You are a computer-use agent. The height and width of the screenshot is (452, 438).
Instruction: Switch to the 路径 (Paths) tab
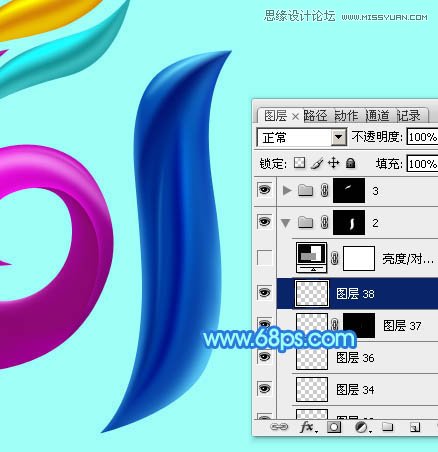[315, 116]
